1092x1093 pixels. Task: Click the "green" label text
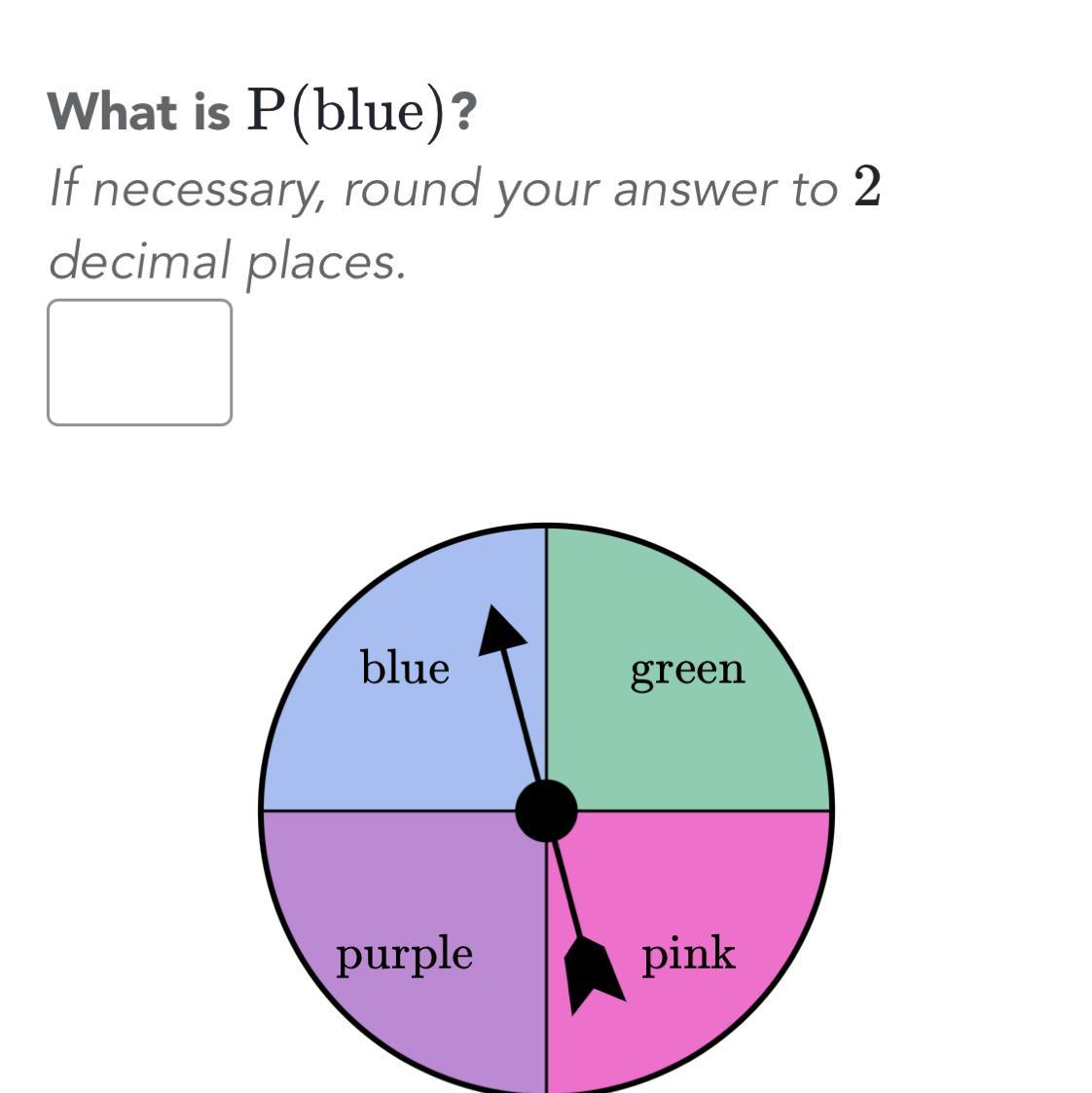[x=687, y=670]
